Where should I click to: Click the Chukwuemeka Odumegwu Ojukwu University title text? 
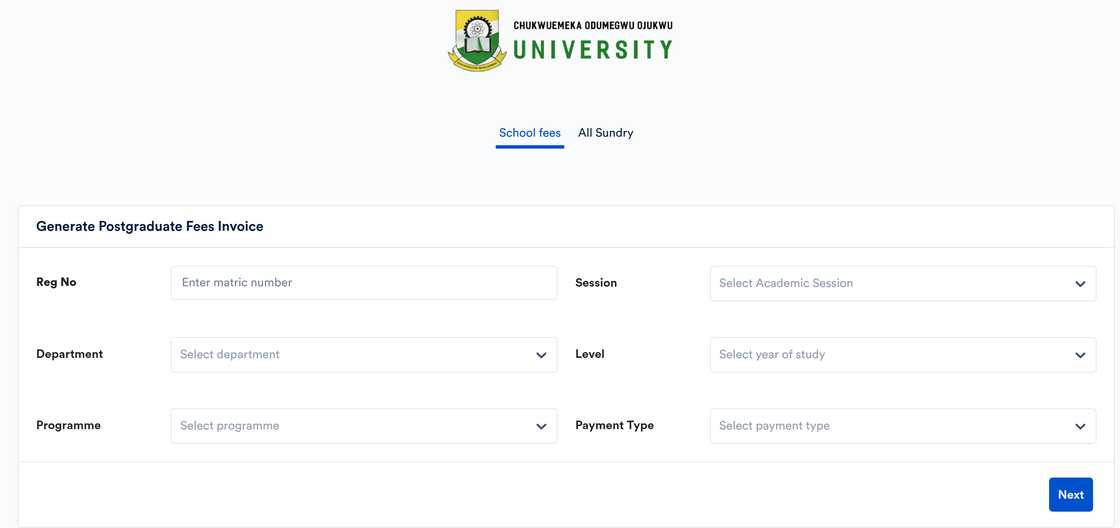point(593,41)
